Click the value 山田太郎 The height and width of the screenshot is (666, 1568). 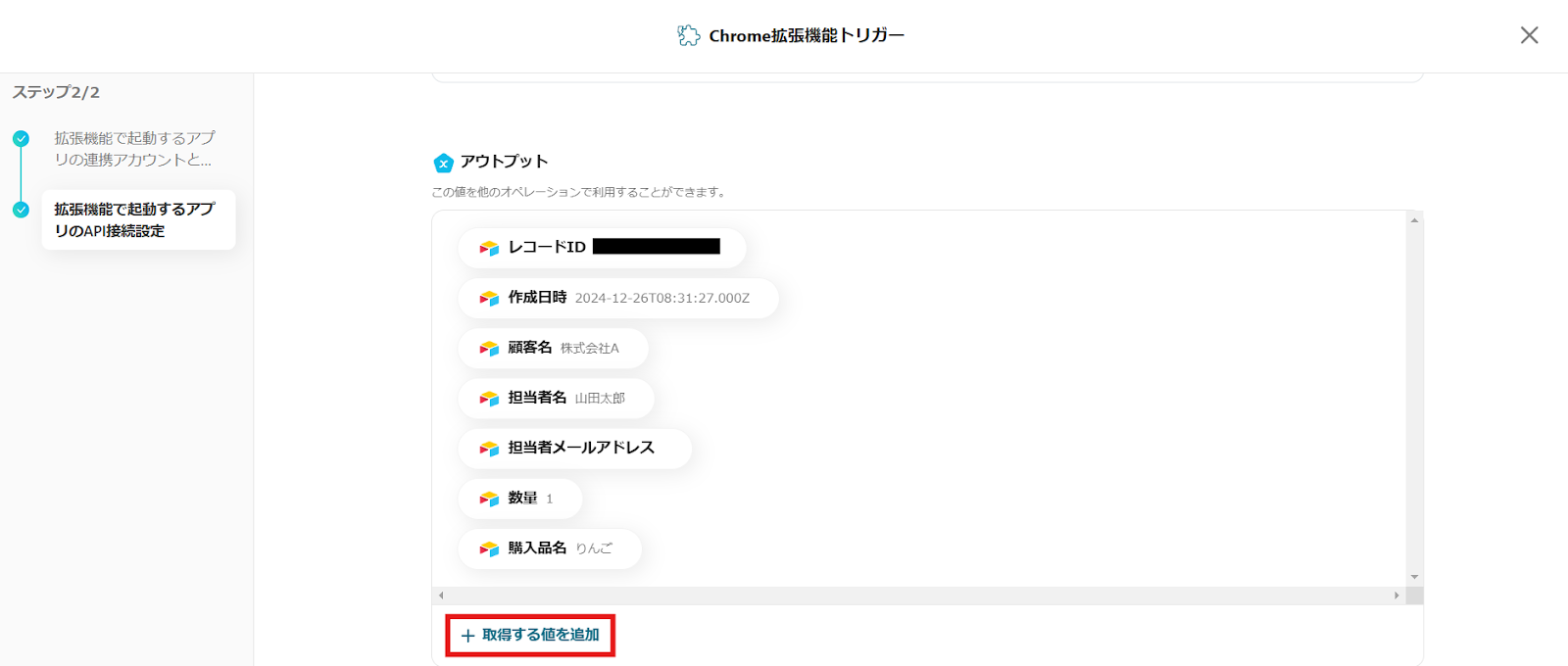[x=600, y=398]
